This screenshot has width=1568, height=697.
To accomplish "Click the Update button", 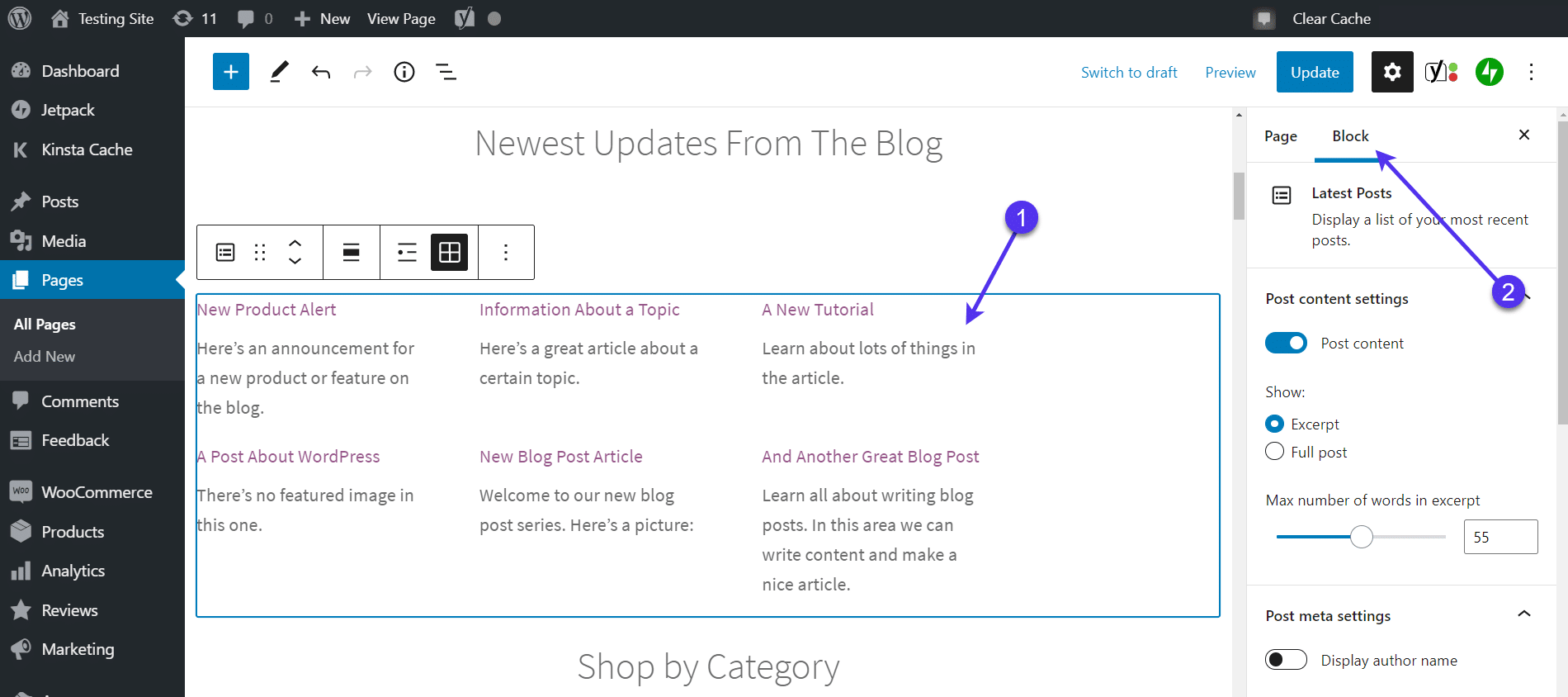I will (1315, 72).
